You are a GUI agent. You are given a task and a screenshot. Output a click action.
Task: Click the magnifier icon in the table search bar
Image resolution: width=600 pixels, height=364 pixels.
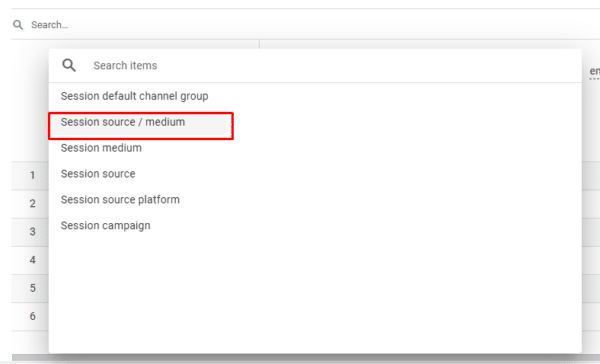(18, 25)
